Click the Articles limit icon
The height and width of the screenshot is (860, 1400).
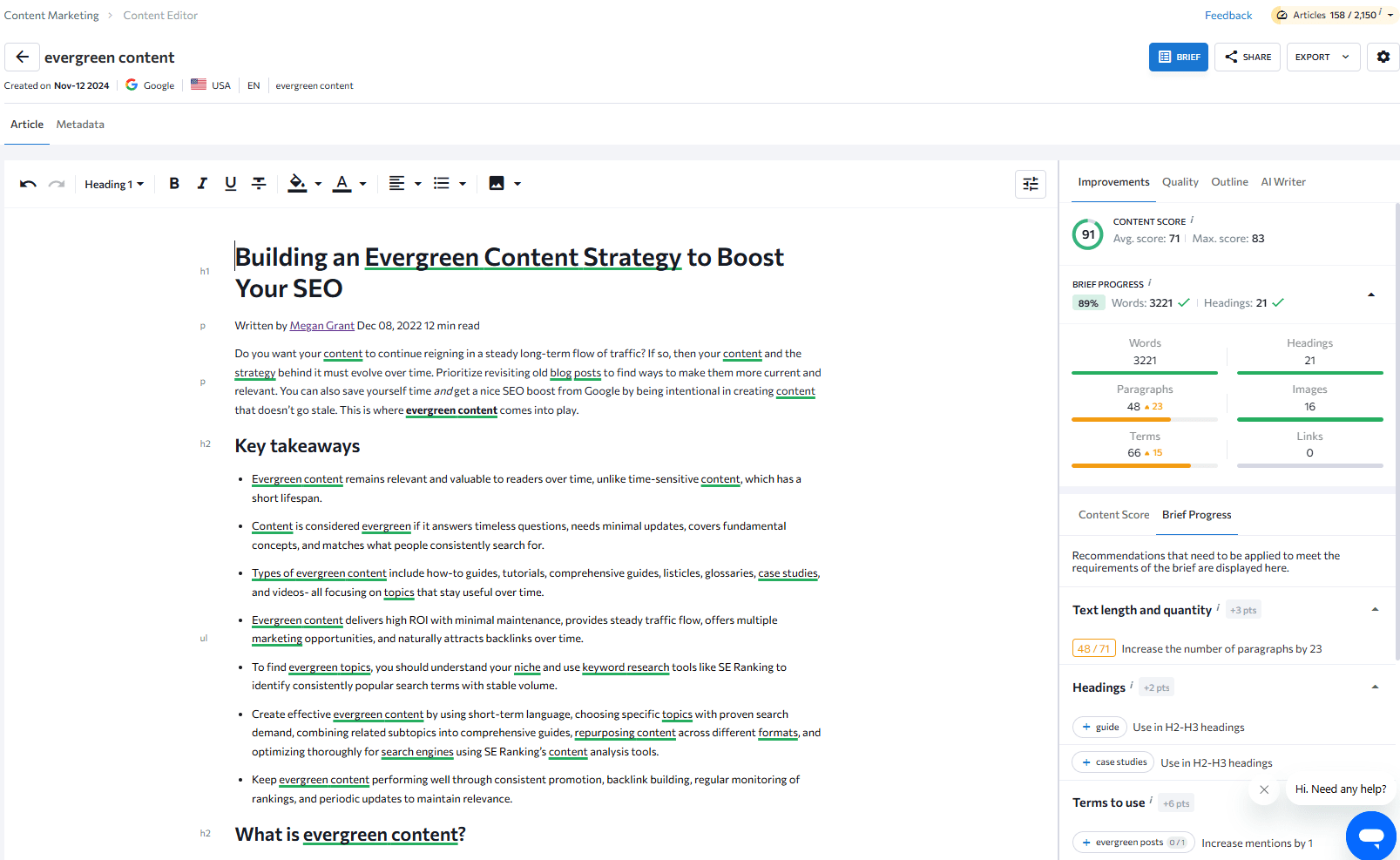[1282, 15]
